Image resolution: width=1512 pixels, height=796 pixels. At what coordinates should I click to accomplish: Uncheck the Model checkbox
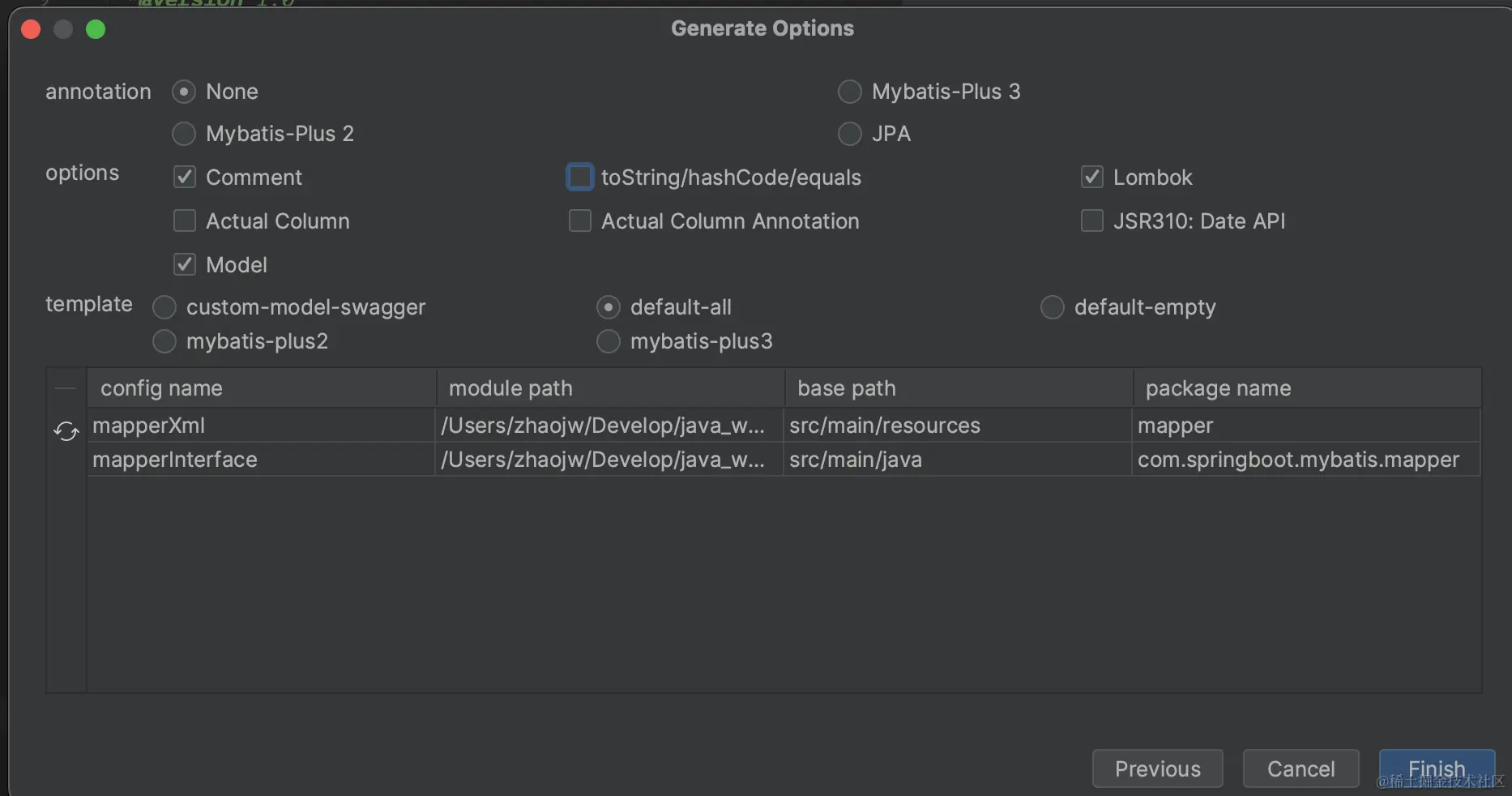point(185,265)
